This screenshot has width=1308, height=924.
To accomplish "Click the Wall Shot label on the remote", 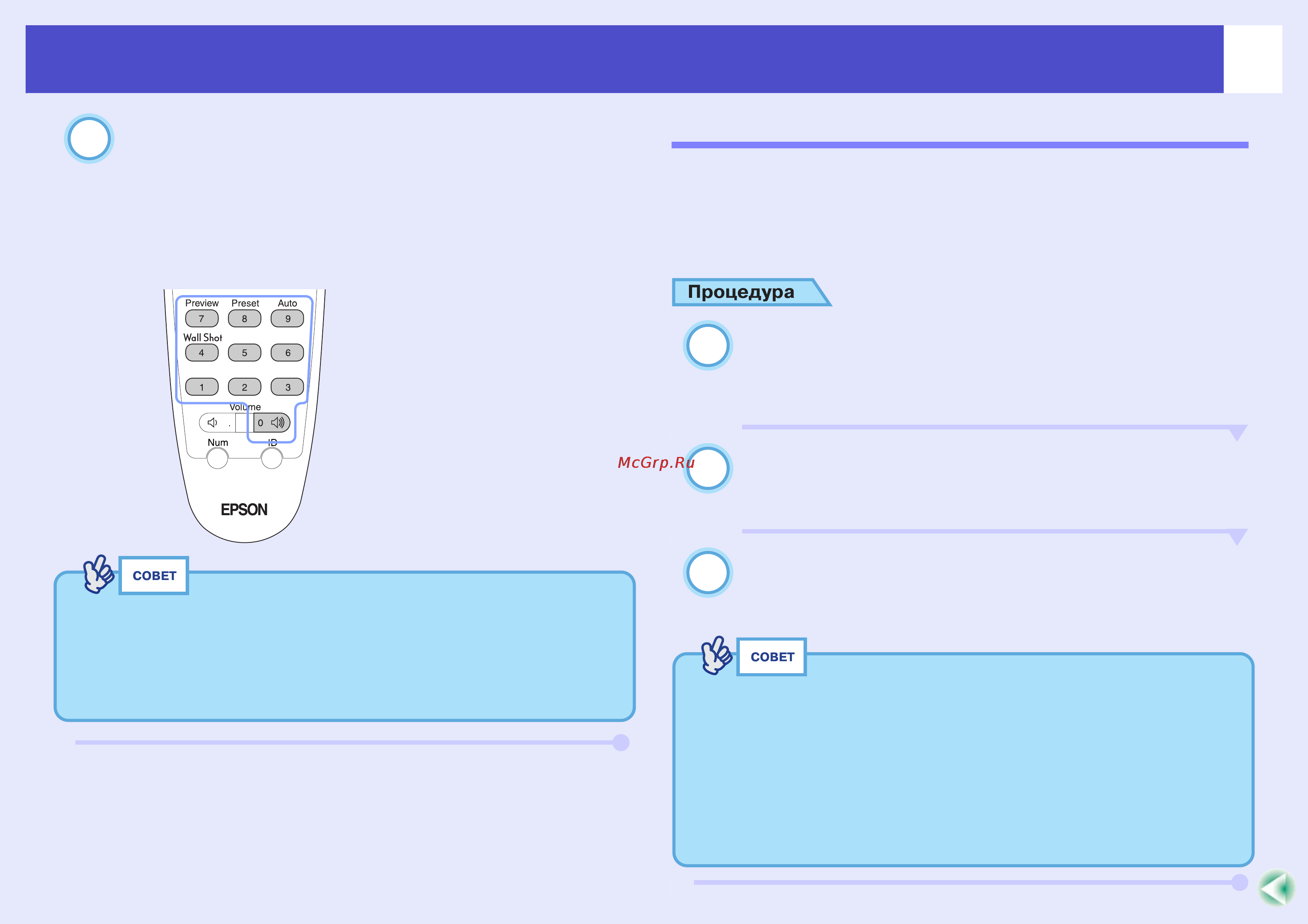I will 203,337.
